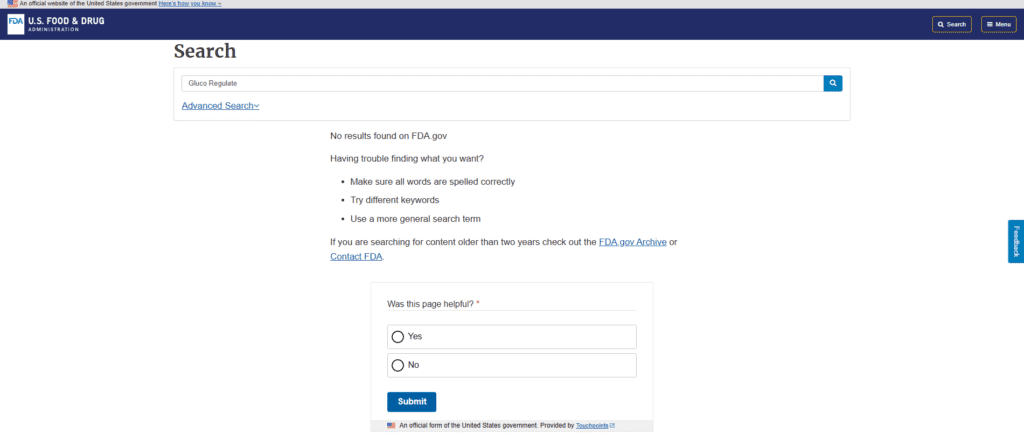This screenshot has width=1024, height=447.
Task: Select the No radio button
Action: [x=398, y=365]
